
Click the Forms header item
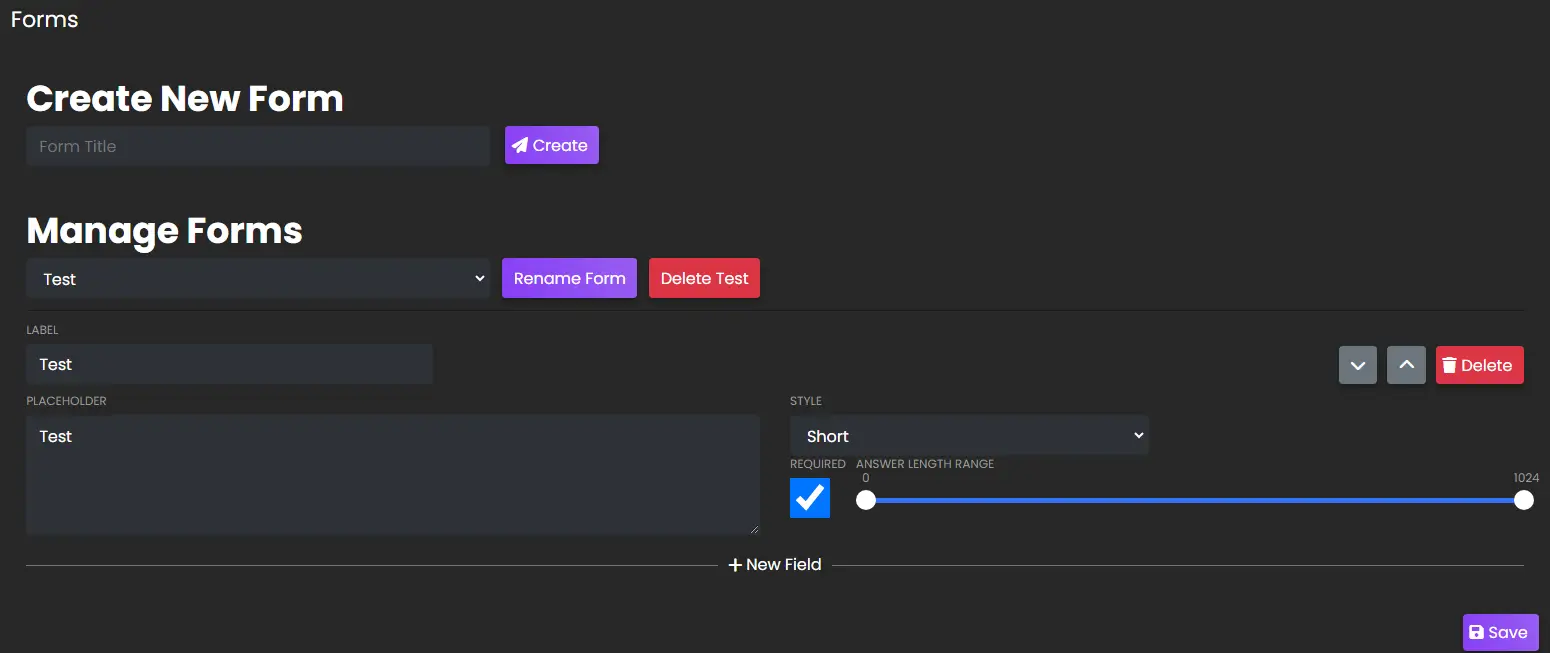tap(43, 19)
